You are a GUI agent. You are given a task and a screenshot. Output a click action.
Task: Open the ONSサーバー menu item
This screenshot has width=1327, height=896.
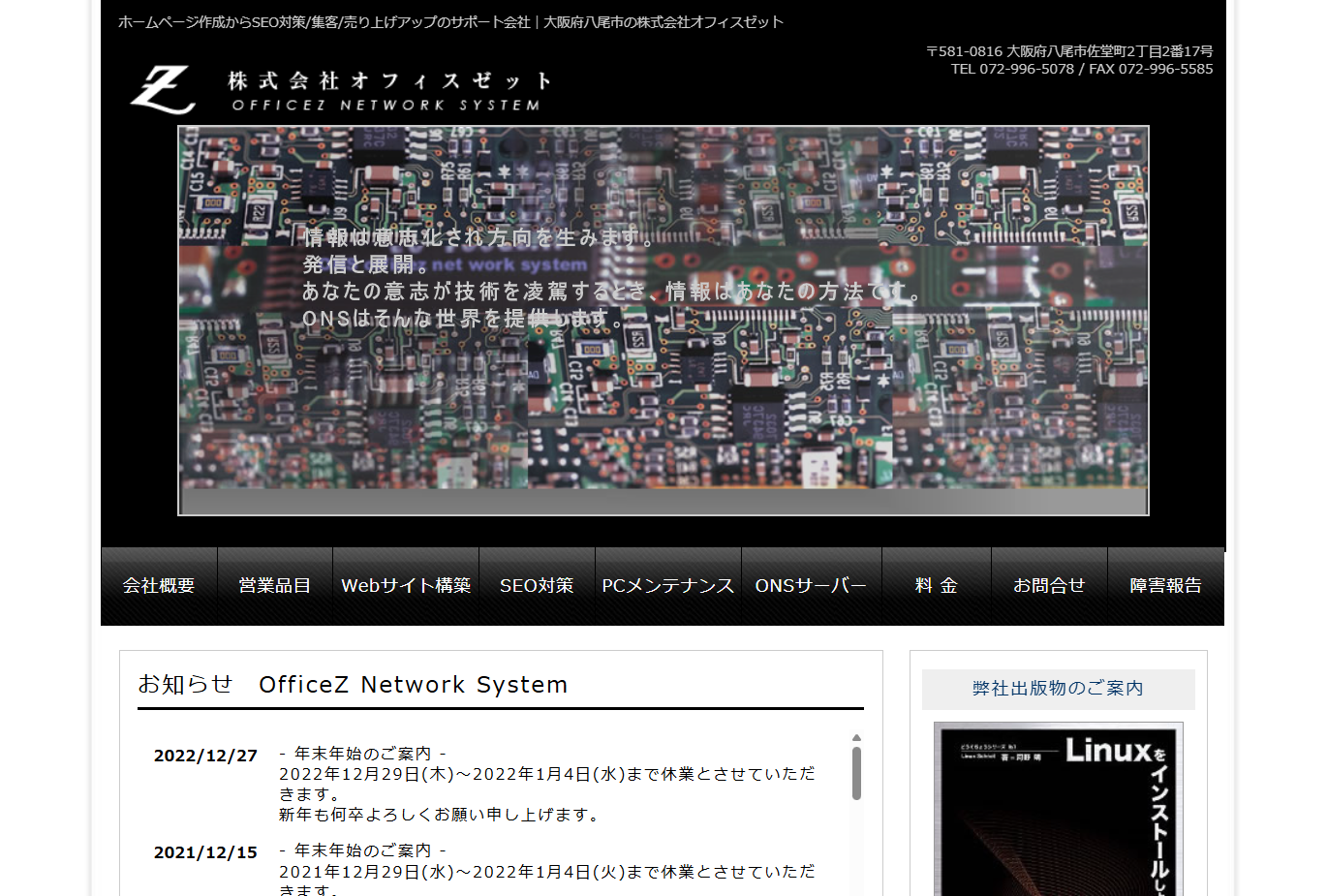pyautogui.click(x=812, y=586)
